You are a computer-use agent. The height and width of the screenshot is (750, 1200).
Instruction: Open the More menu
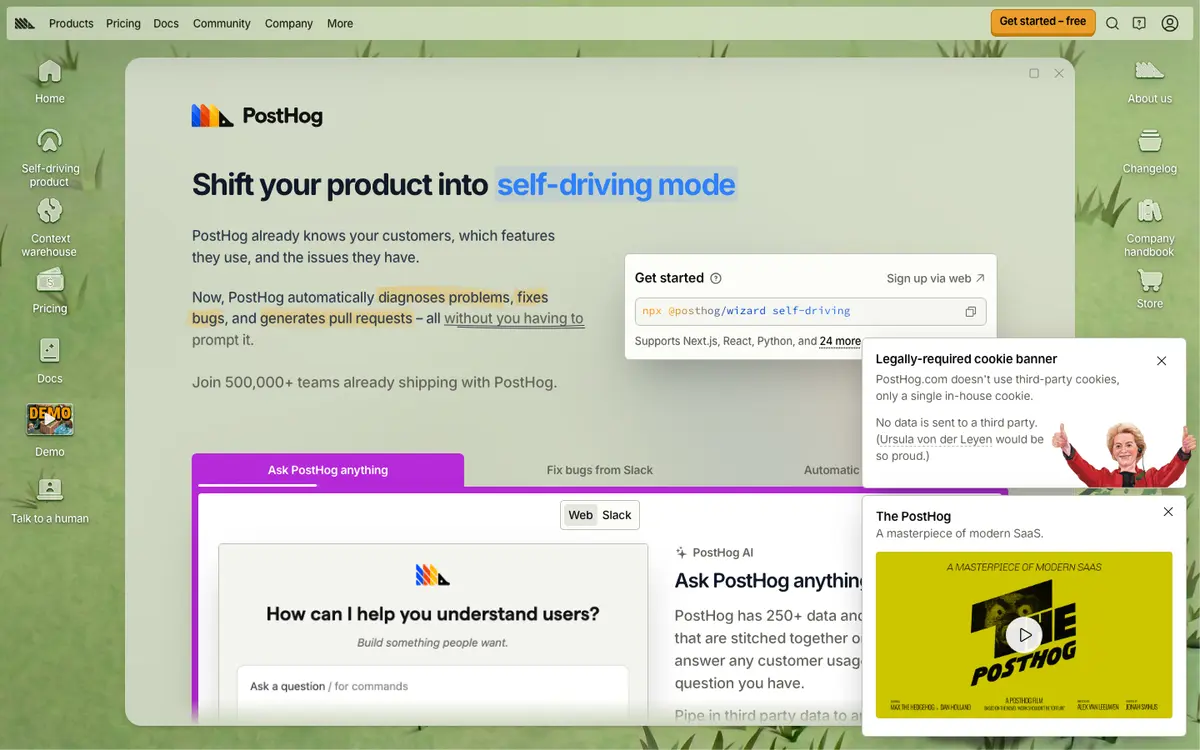pos(340,23)
